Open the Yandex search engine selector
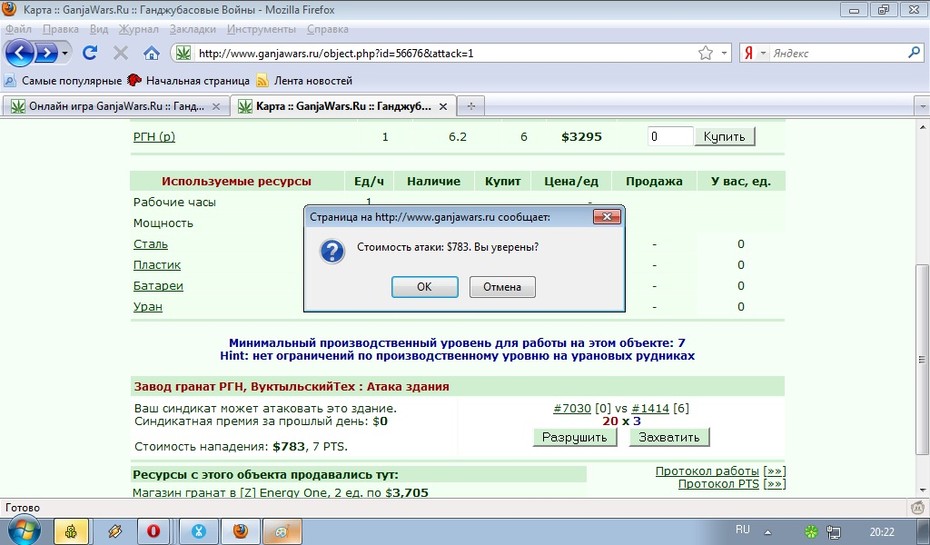This screenshot has height=545, width=930. (x=755, y=53)
